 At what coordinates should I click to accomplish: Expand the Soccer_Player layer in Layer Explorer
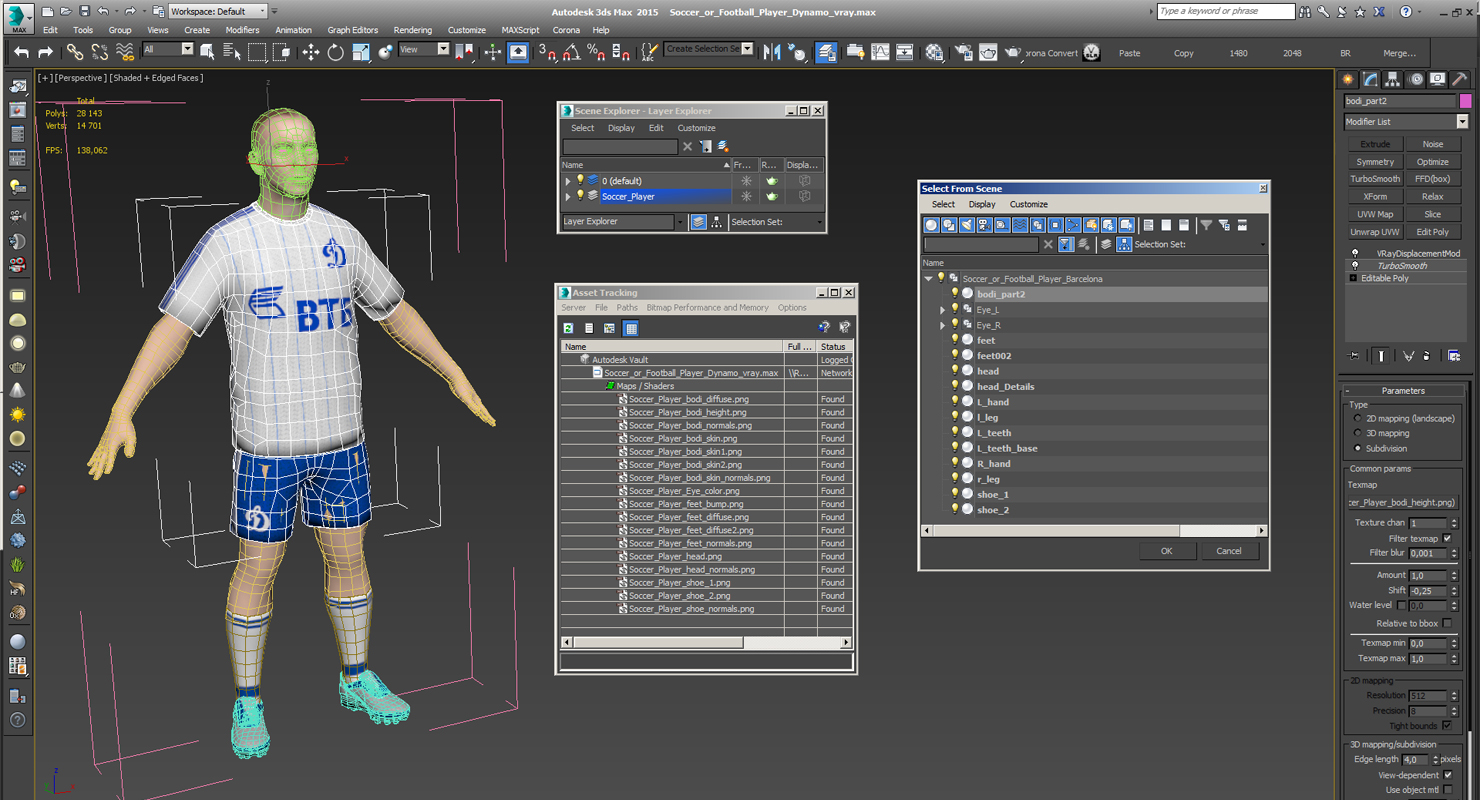tap(568, 197)
